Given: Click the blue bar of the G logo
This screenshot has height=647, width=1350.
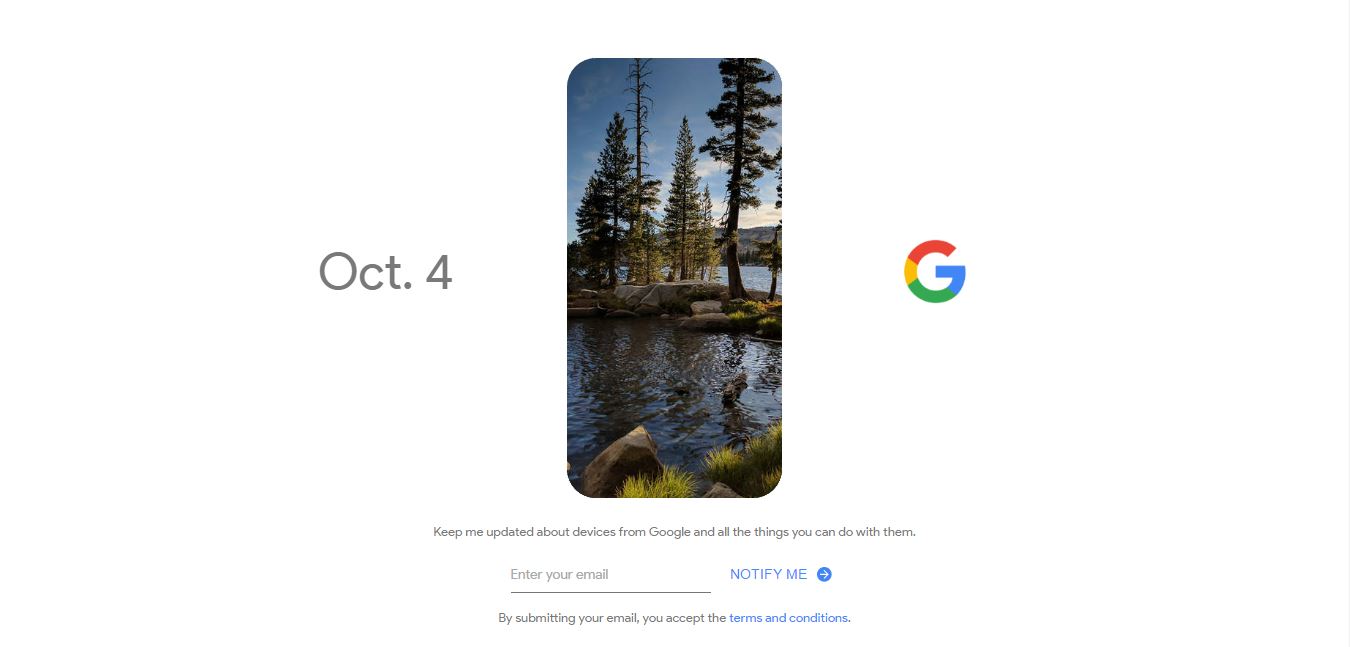Looking at the screenshot, I should coord(951,272).
